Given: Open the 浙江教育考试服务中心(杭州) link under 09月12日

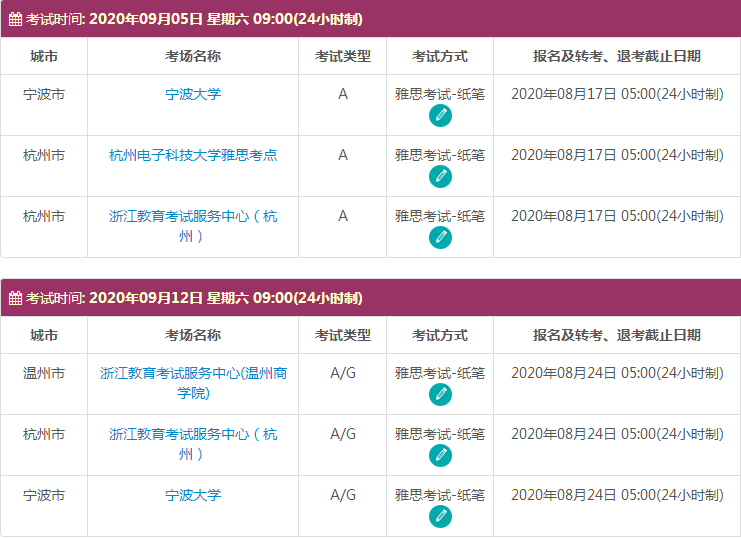Looking at the screenshot, I should (x=193, y=444).
